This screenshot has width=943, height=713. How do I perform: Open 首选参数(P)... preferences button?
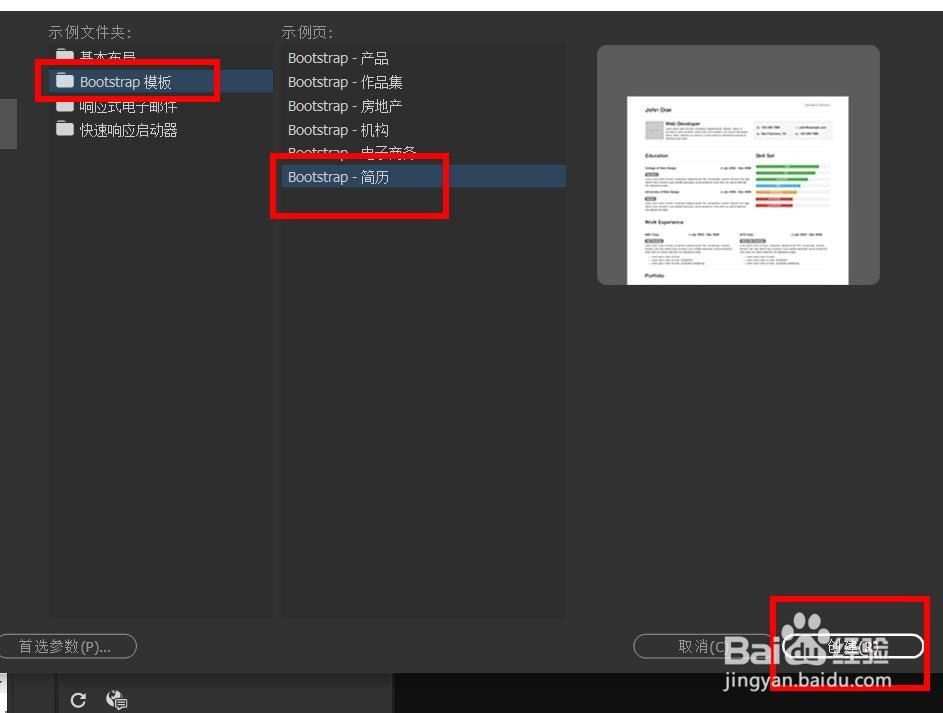coord(67,646)
